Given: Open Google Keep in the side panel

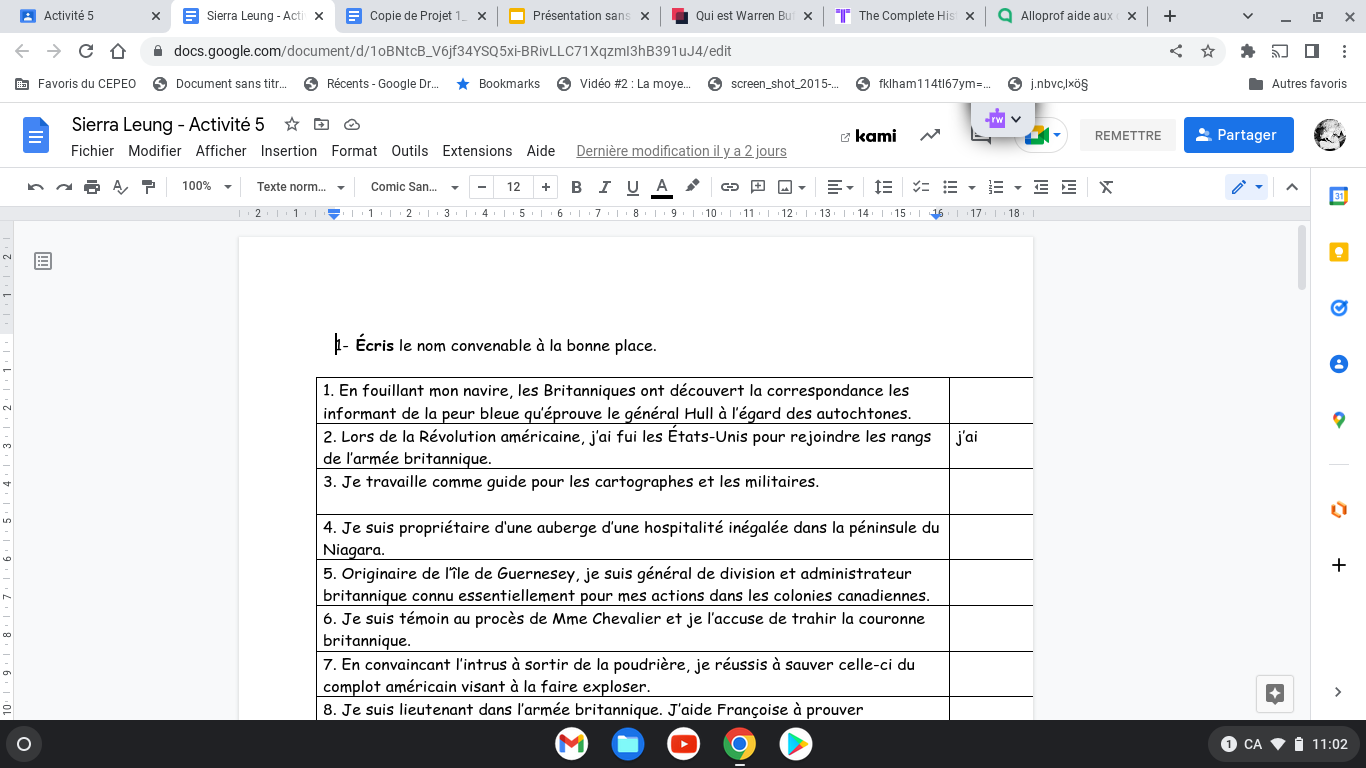Looking at the screenshot, I should point(1338,253).
